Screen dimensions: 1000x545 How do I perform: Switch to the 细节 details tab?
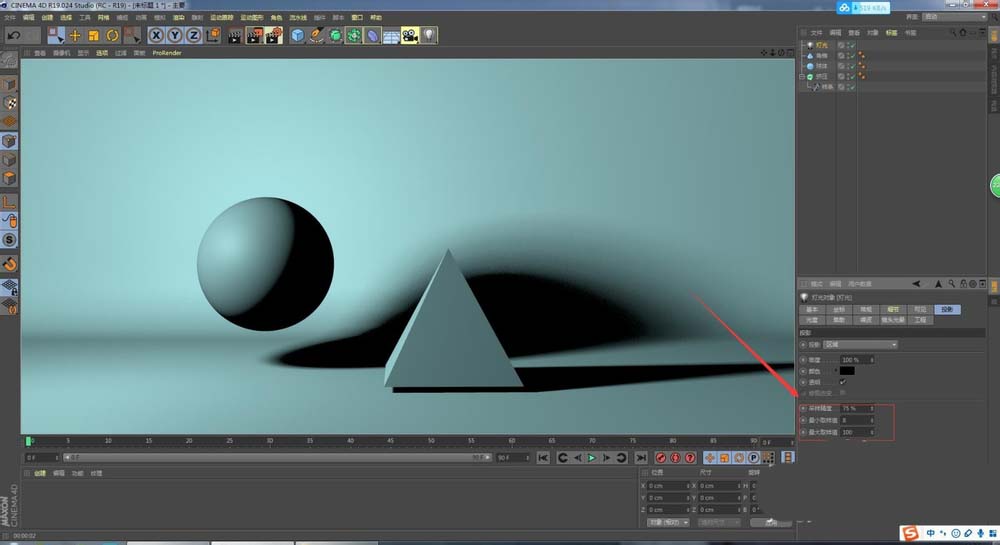point(893,309)
